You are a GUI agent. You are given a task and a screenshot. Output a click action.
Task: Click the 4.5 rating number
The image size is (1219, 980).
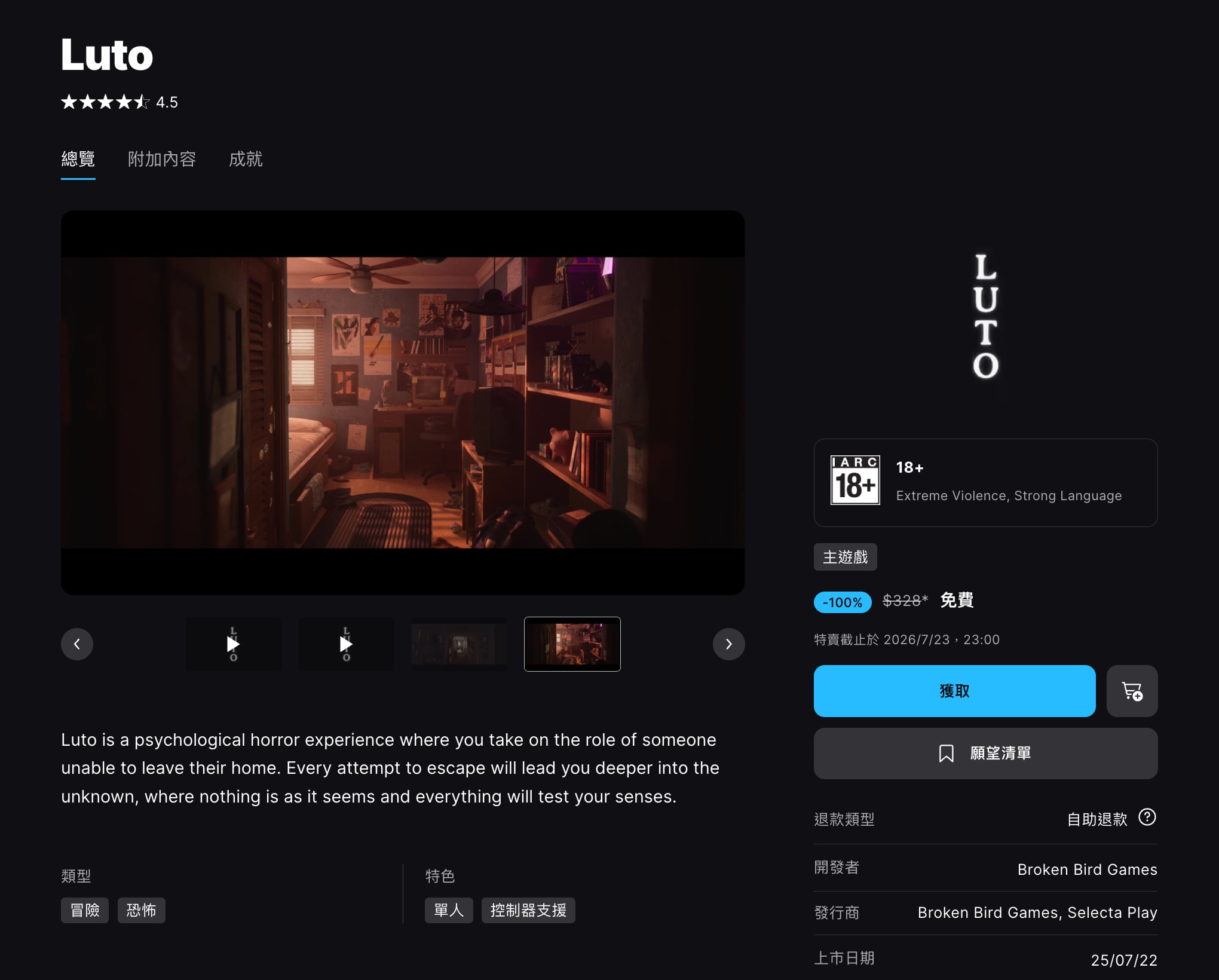coord(167,102)
